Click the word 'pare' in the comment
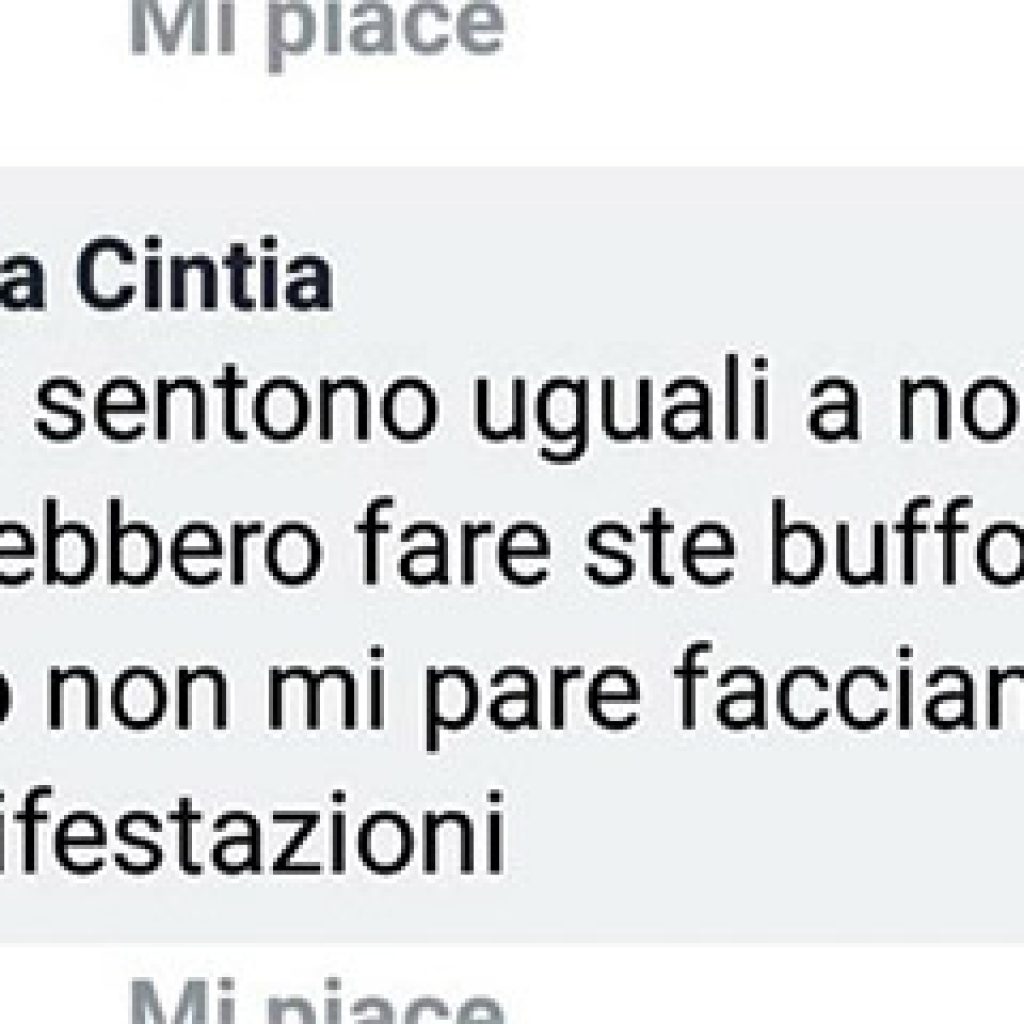Image resolution: width=1024 pixels, height=1024 pixels. 528,698
